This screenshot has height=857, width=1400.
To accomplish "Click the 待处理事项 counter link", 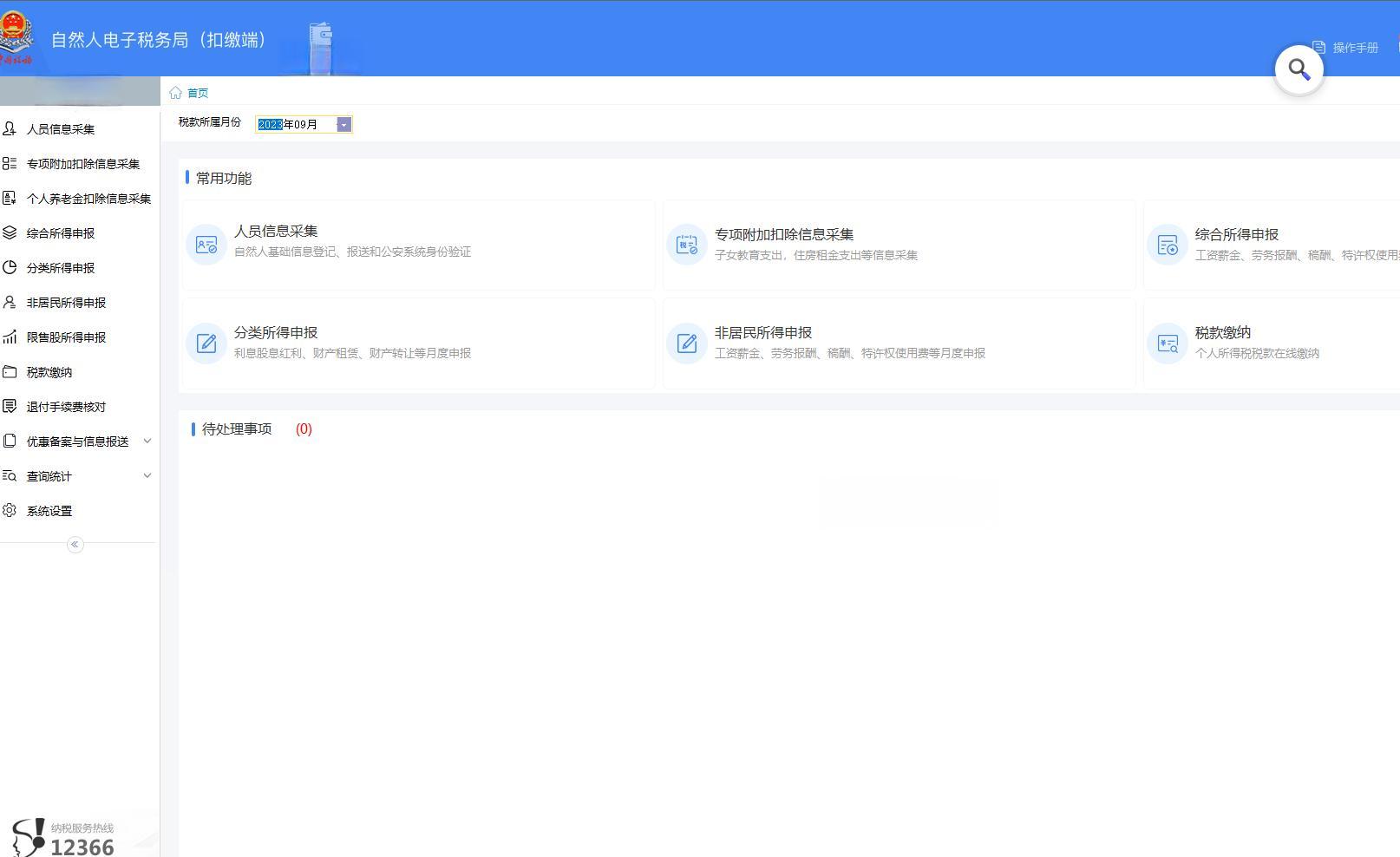I will [304, 428].
